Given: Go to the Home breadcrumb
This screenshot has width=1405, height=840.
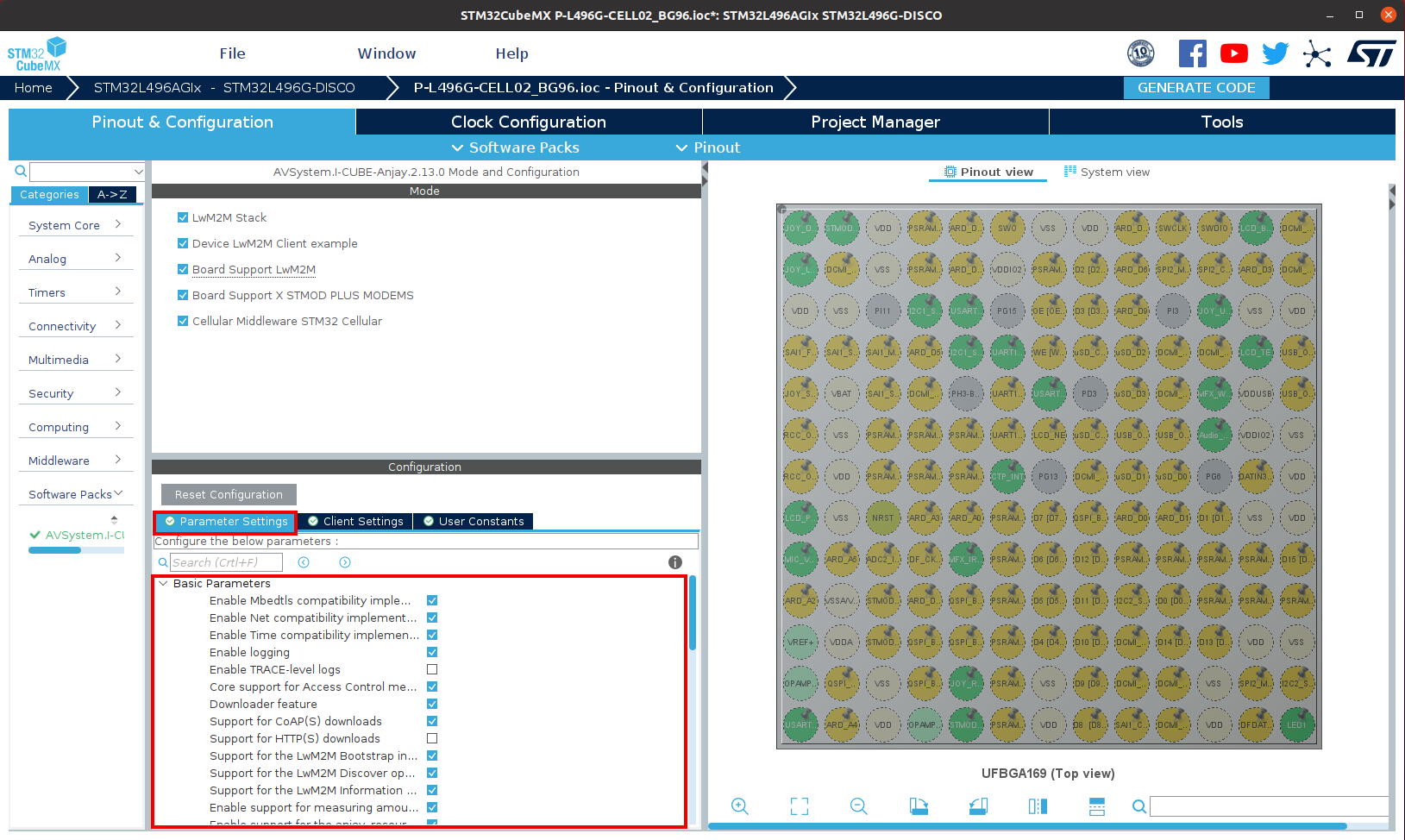Looking at the screenshot, I should coord(34,88).
